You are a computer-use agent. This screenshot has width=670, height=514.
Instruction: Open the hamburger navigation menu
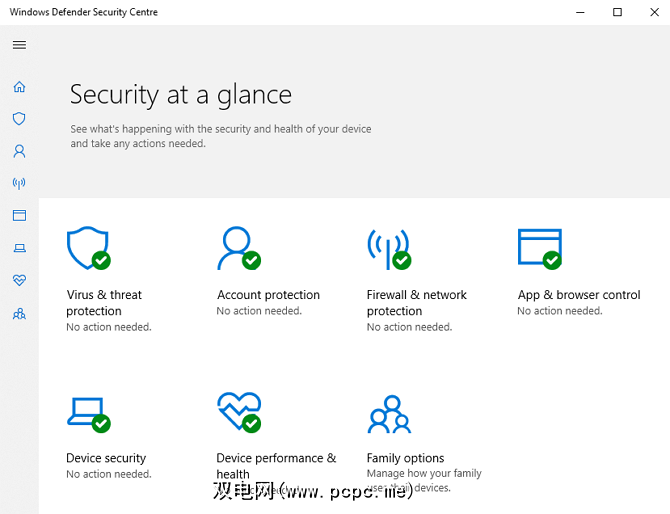(19, 45)
